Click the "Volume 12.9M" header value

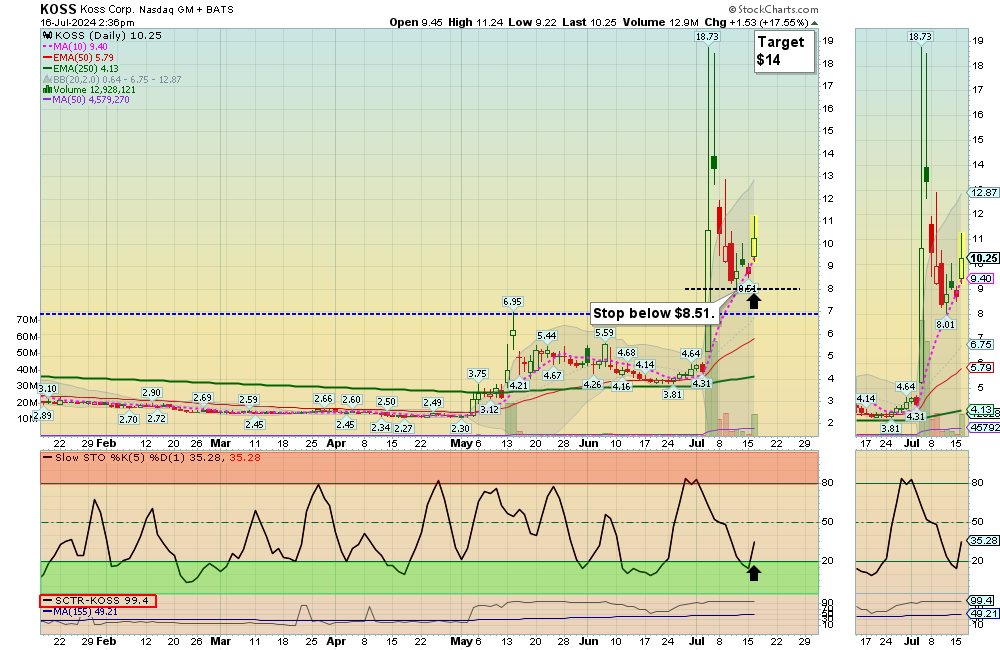661,22
